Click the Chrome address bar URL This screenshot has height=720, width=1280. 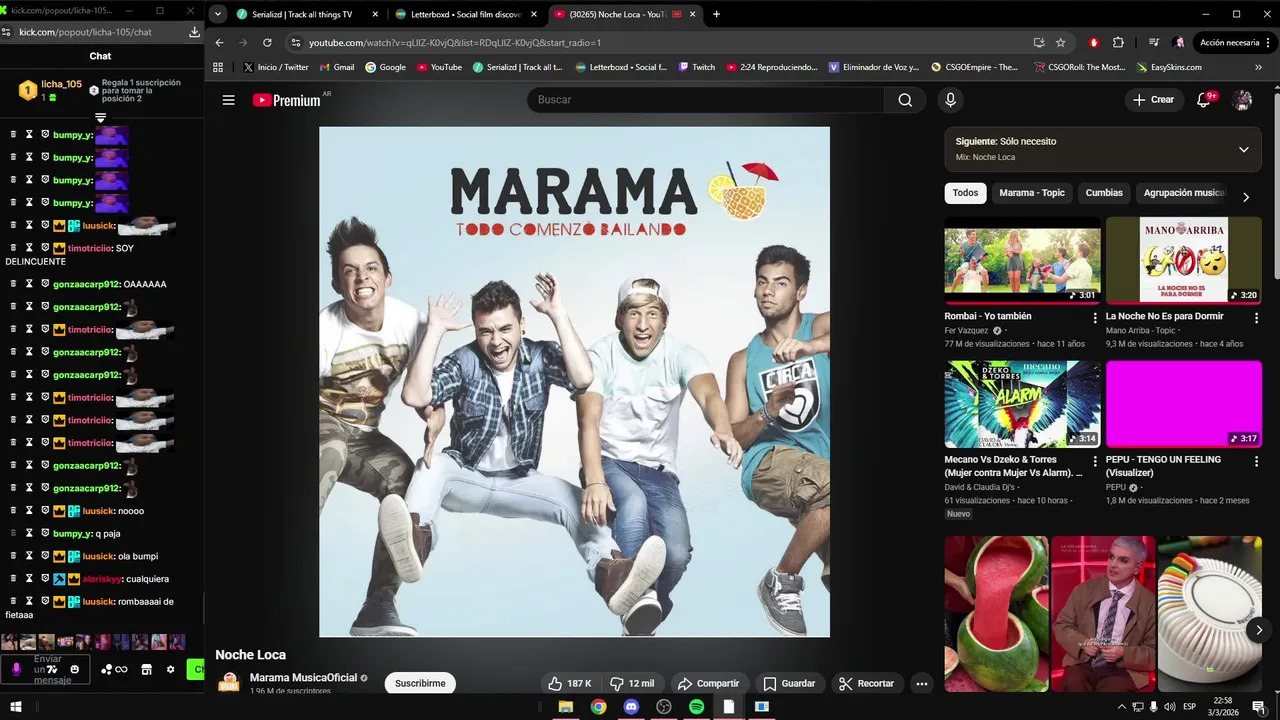(455, 43)
